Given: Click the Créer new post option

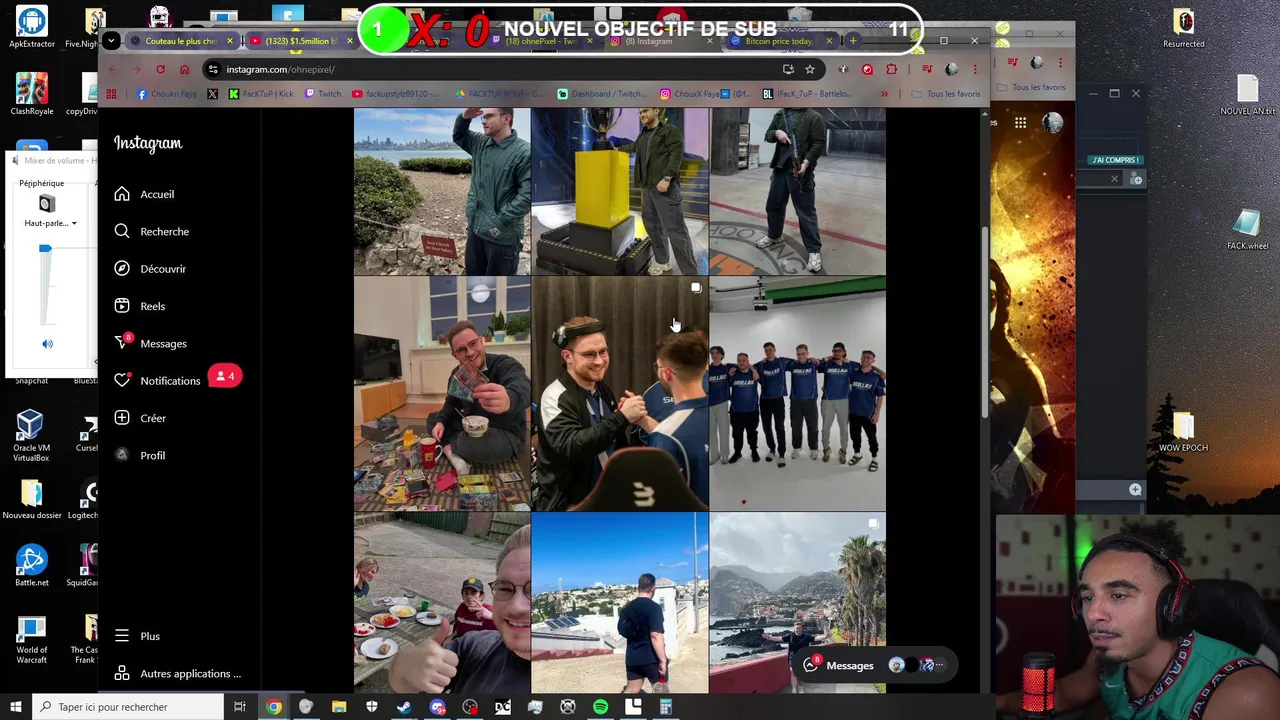Looking at the screenshot, I should point(153,418).
